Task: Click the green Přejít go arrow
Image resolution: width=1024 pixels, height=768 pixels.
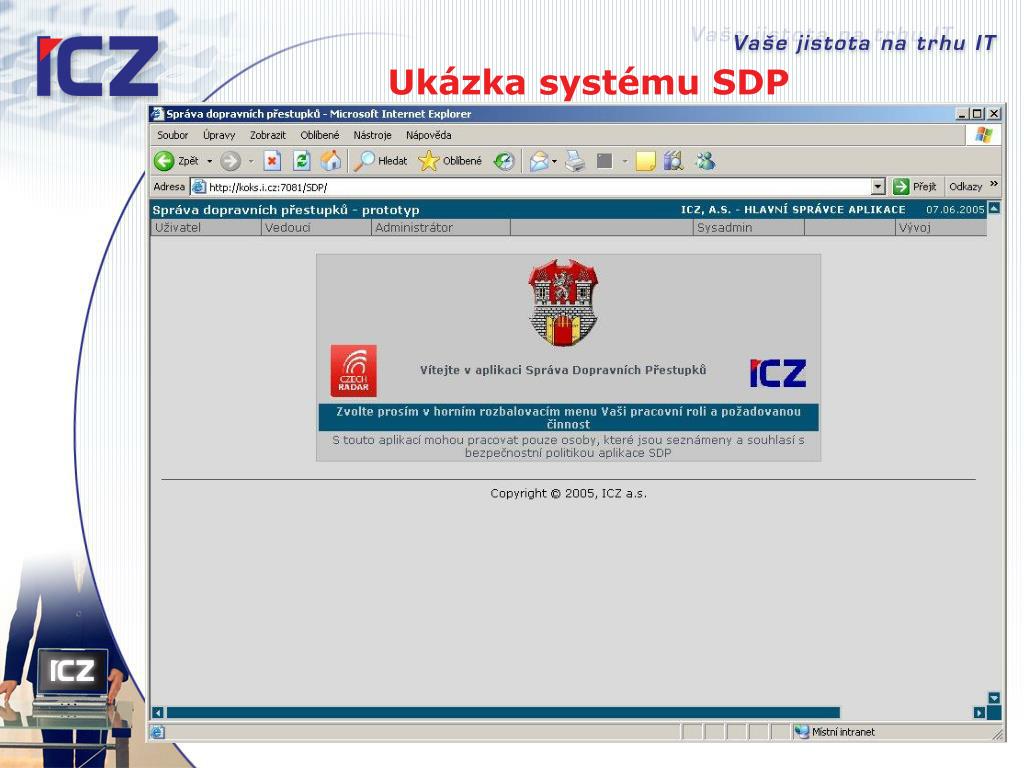Action: (x=901, y=187)
